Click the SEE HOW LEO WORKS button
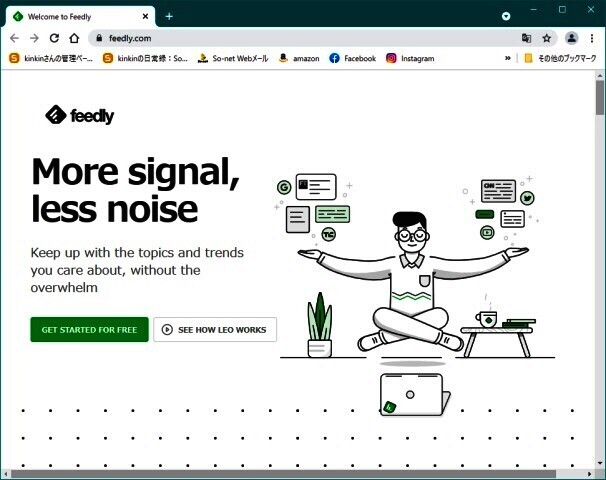Image resolution: width=606 pixels, height=480 pixels. pyautogui.click(x=215, y=330)
